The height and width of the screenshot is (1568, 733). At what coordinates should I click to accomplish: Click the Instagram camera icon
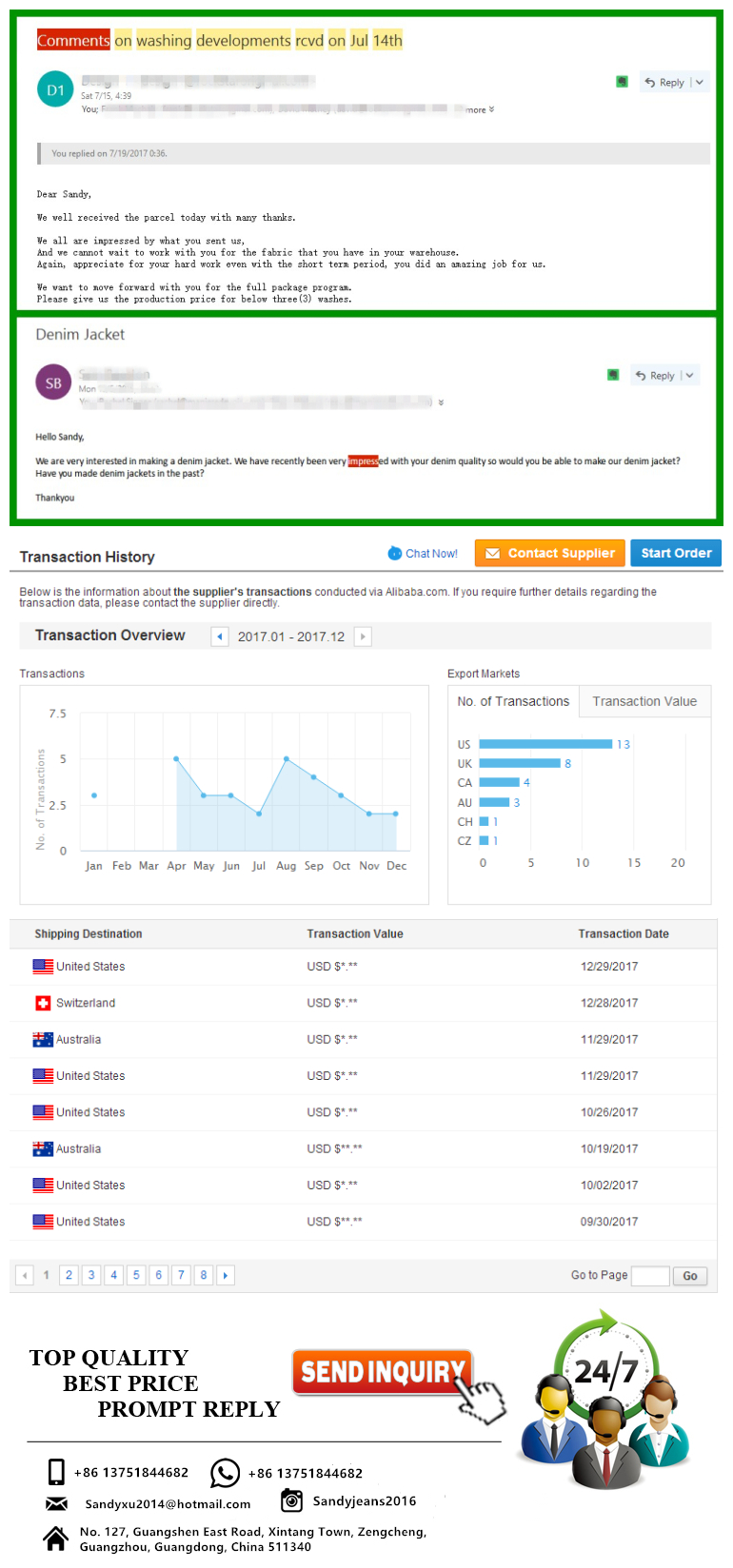[291, 1500]
